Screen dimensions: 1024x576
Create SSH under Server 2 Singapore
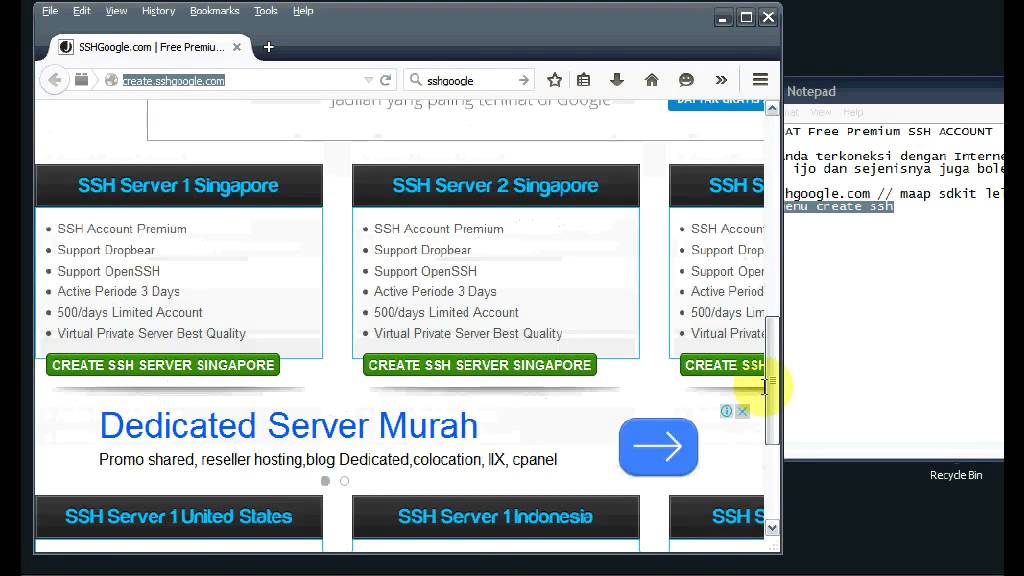pyautogui.click(x=479, y=365)
